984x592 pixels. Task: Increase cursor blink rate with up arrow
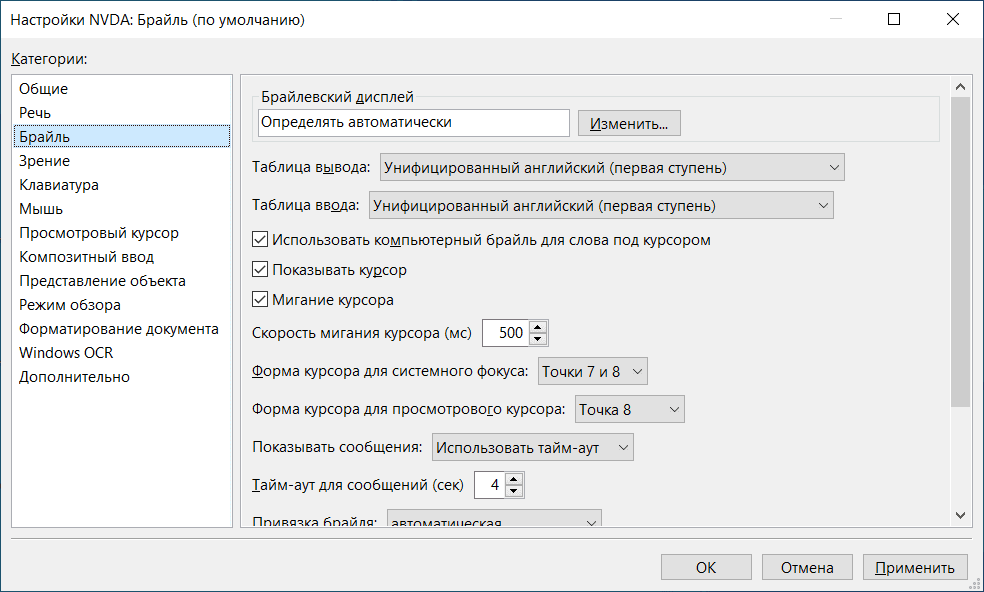tap(539, 327)
